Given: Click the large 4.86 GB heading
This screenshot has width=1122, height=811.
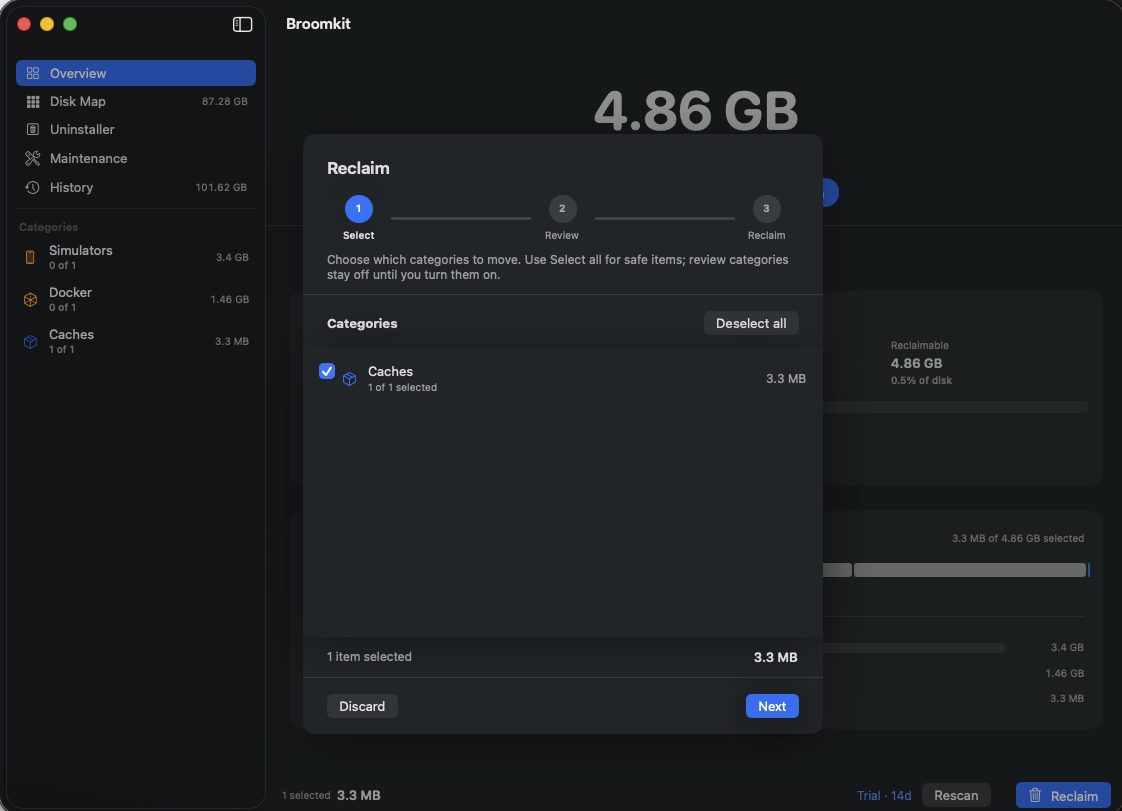Looking at the screenshot, I should point(696,111).
